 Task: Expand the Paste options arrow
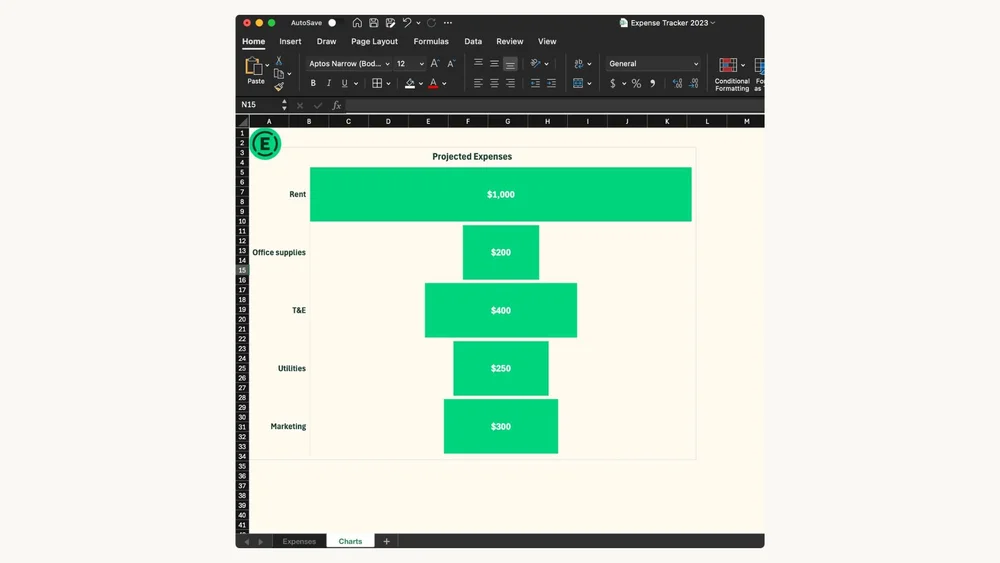267,65
